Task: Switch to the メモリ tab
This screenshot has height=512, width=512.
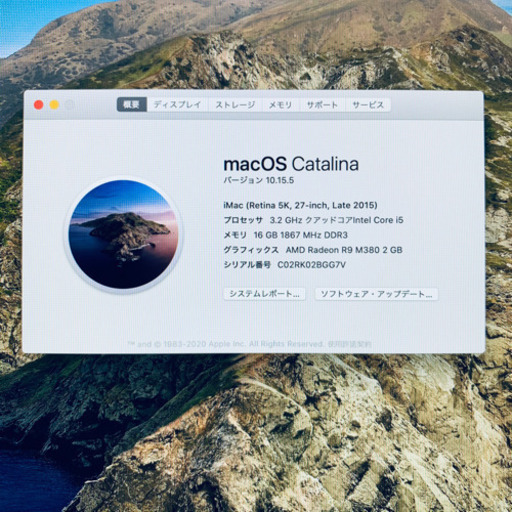Action: pos(281,105)
